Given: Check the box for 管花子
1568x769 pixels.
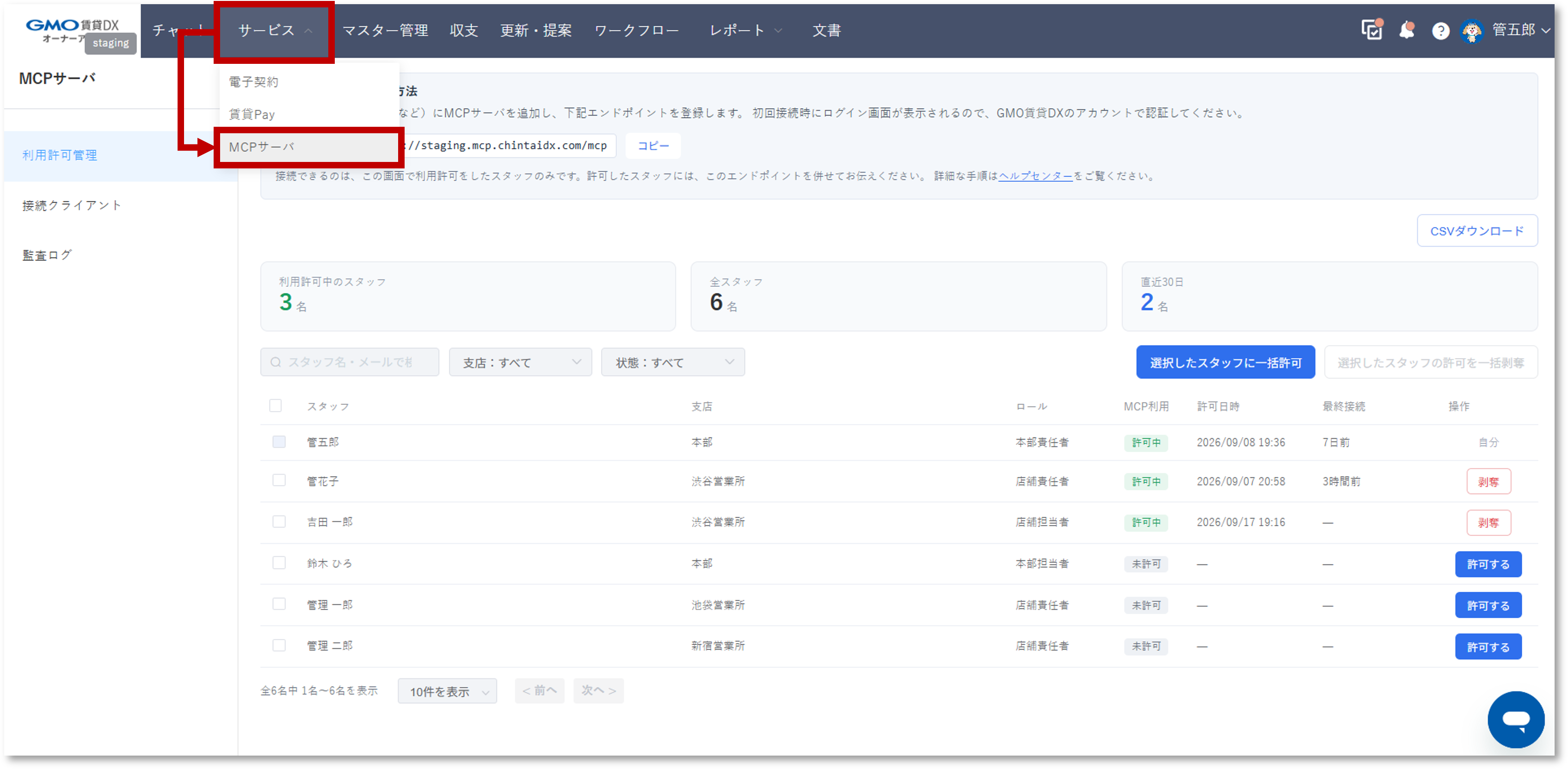Looking at the screenshot, I should pos(279,480).
